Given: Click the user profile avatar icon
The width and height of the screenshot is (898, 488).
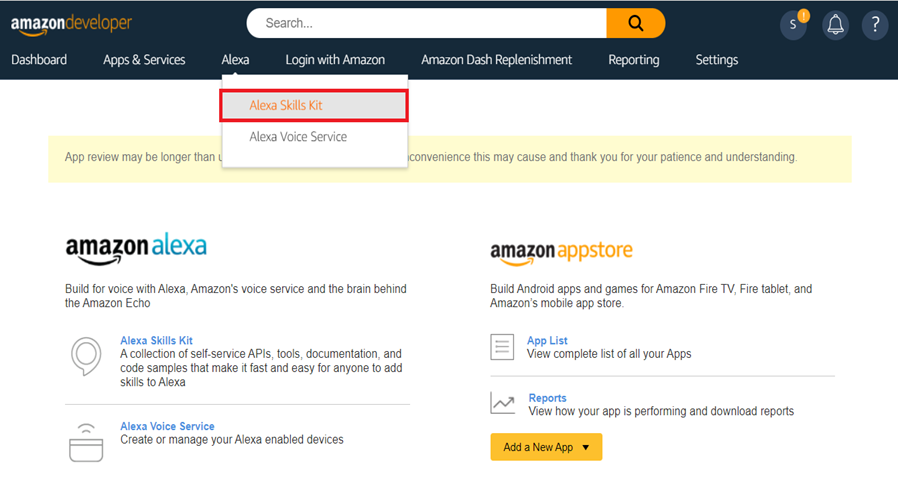Looking at the screenshot, I should [794, 25].
